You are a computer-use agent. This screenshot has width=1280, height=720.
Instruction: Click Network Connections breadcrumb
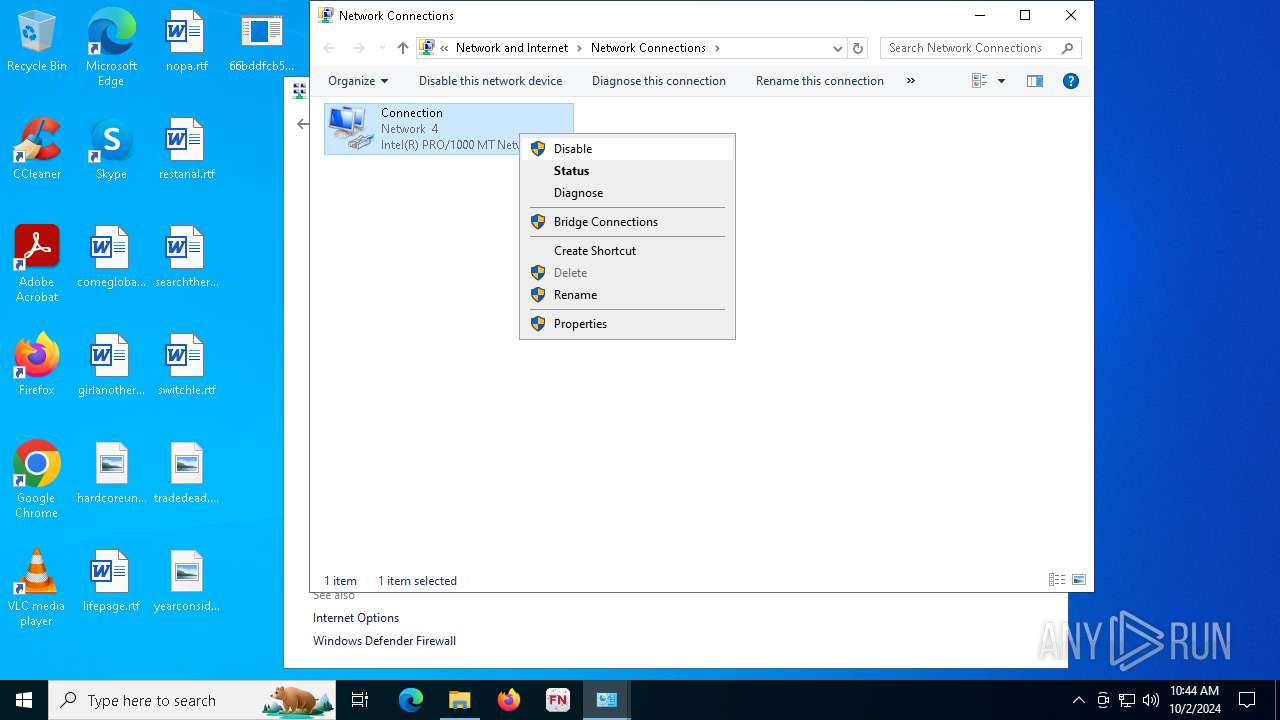[648, 48]
